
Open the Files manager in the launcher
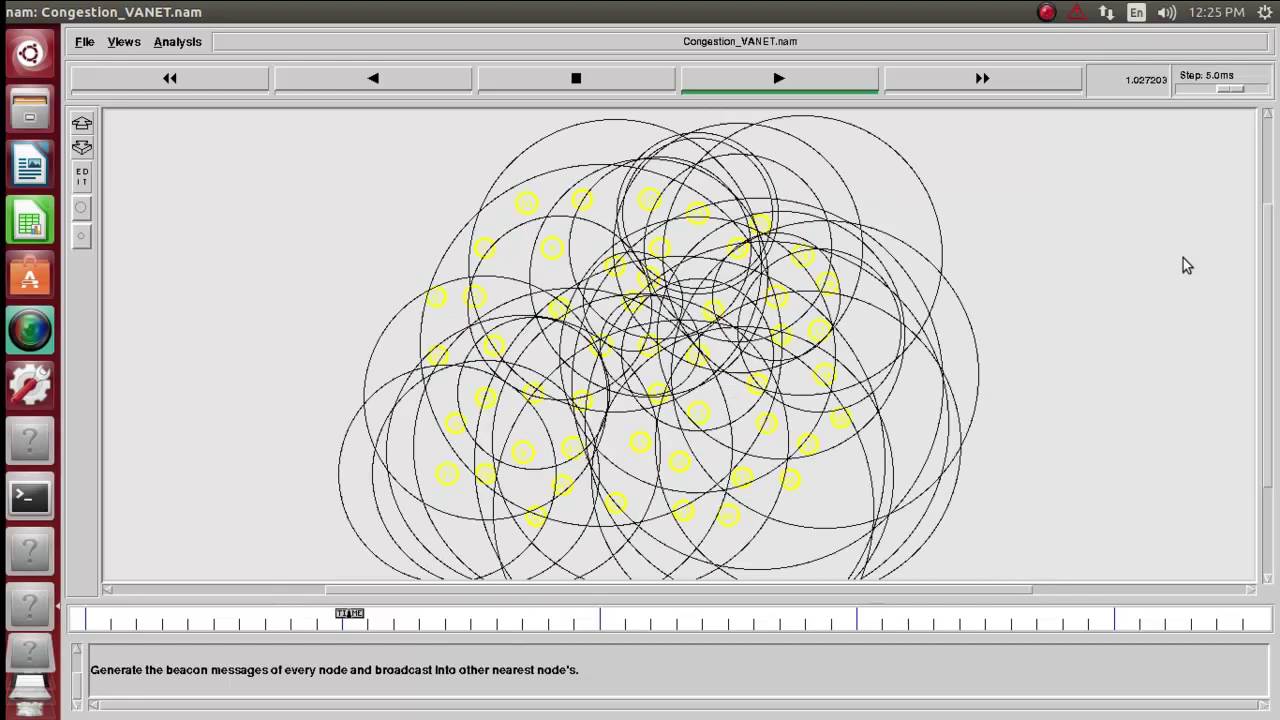point(30,109)
